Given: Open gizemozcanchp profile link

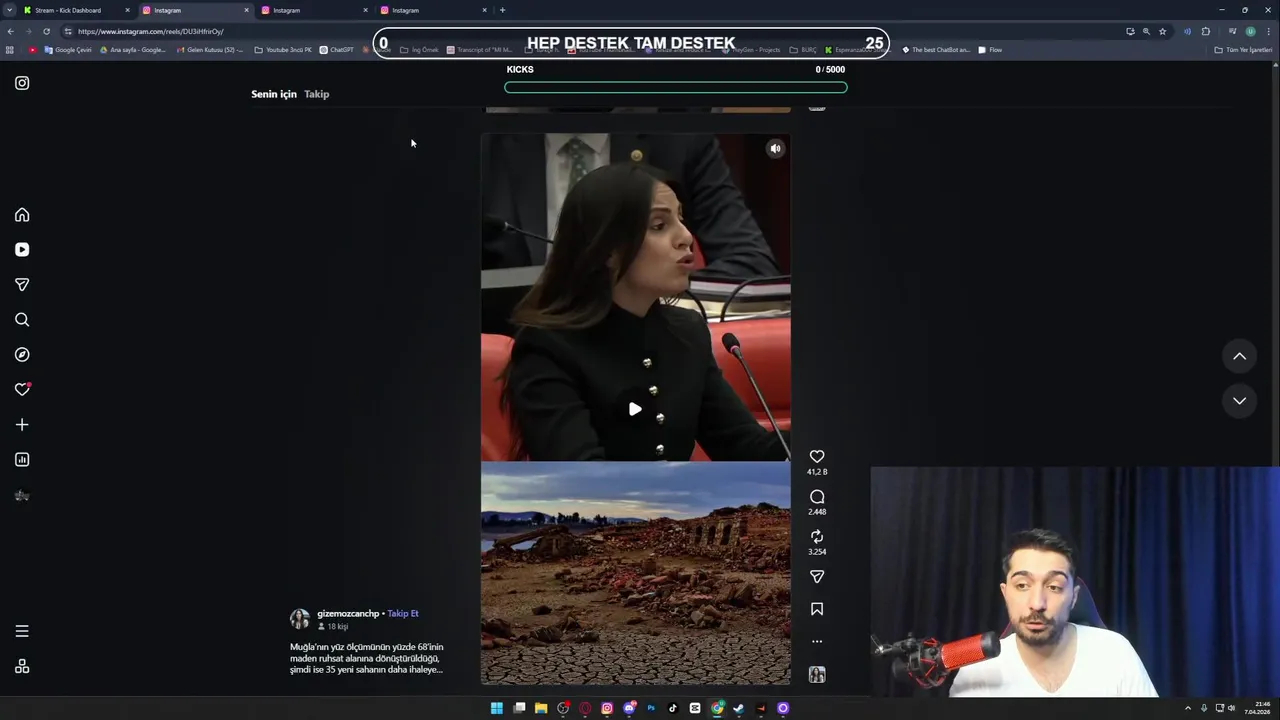Looking at the screenshot, I should tap(348, 614).
